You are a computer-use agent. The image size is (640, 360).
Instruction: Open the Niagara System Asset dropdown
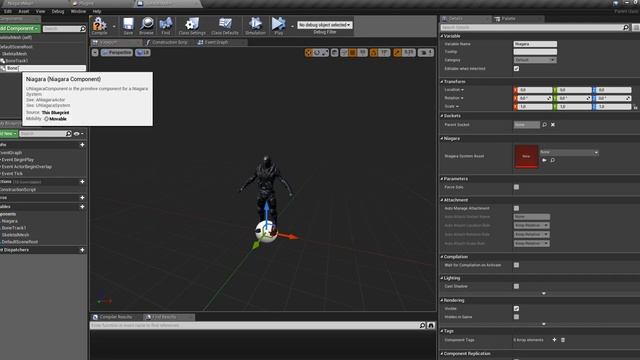[569, 152]
